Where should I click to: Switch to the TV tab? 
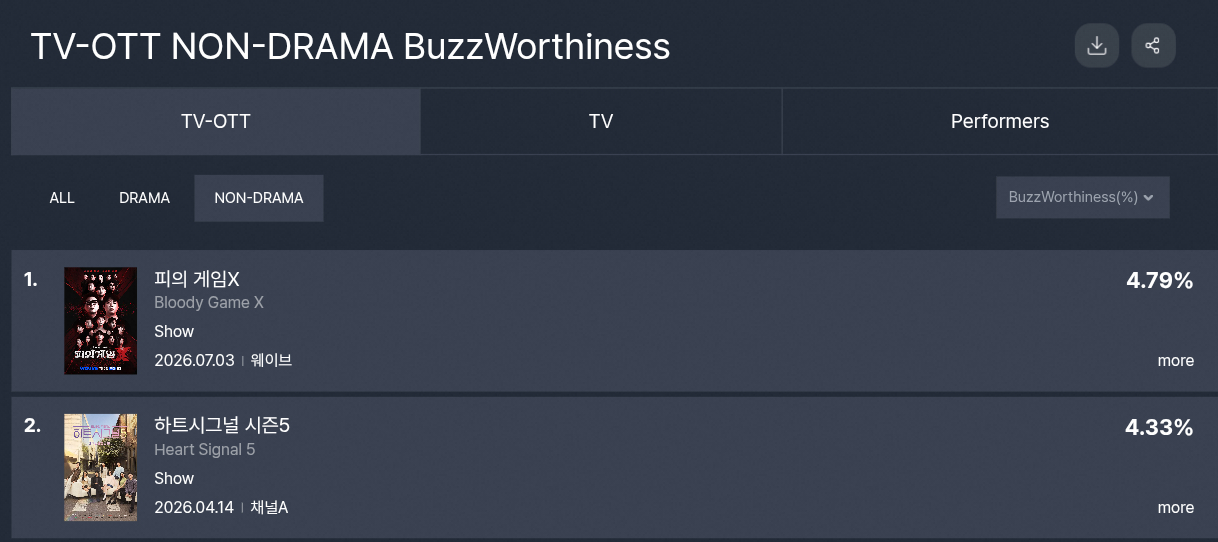(601, 121)
